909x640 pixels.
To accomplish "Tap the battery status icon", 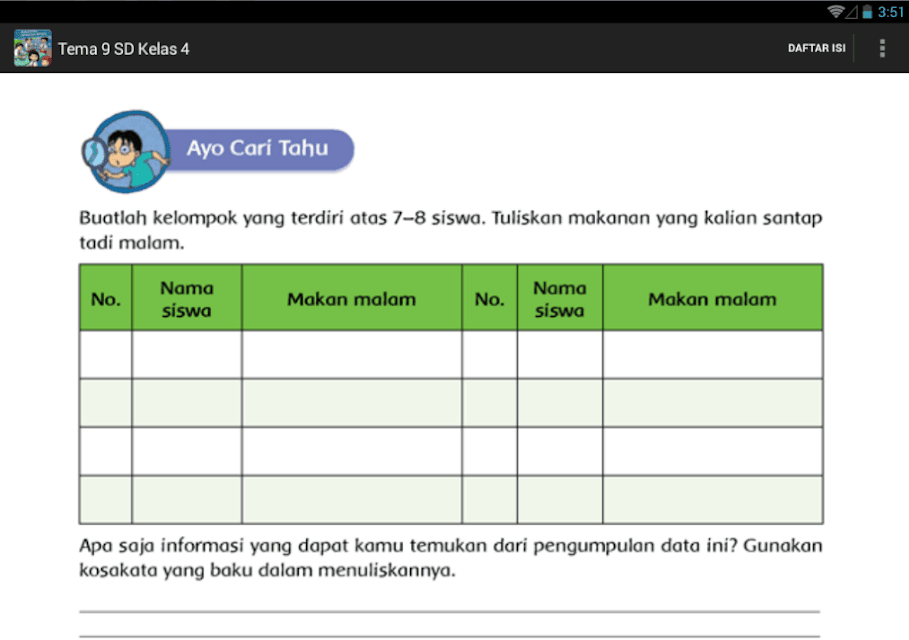I will [x=867, y=12].
